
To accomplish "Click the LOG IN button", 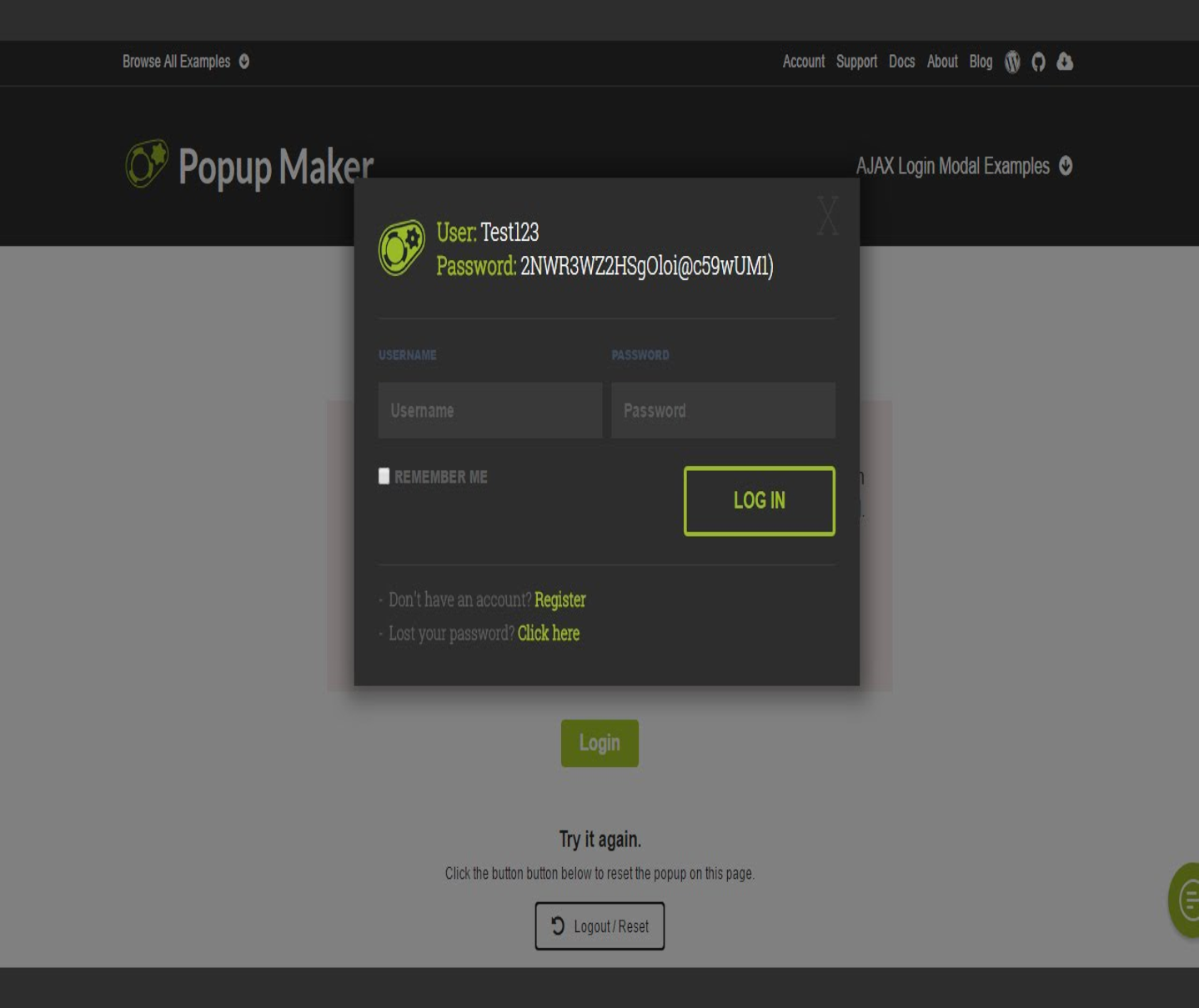I will point(760,501).
